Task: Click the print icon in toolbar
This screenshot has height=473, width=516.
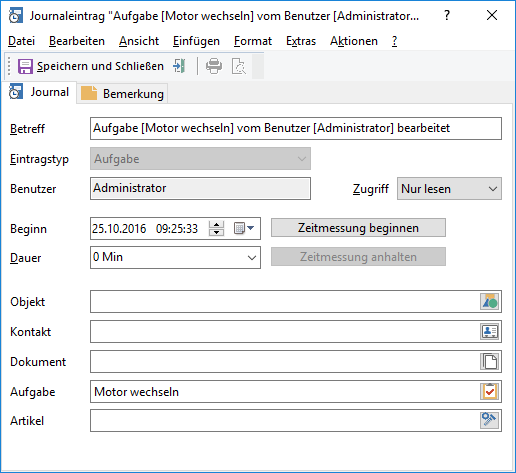Action: pos(214,66)
